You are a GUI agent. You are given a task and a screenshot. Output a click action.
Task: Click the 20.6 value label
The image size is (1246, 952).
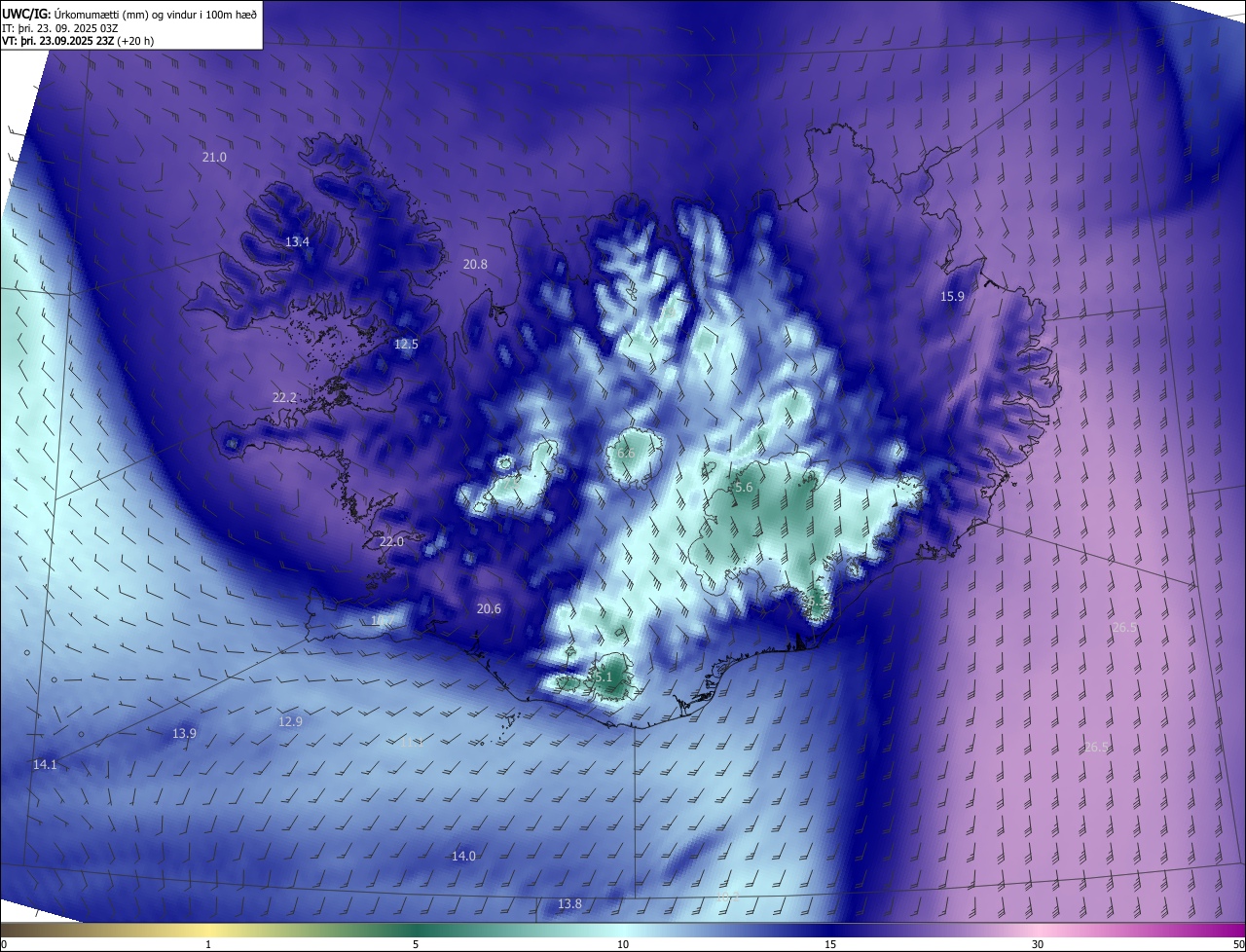pos(489,608)
